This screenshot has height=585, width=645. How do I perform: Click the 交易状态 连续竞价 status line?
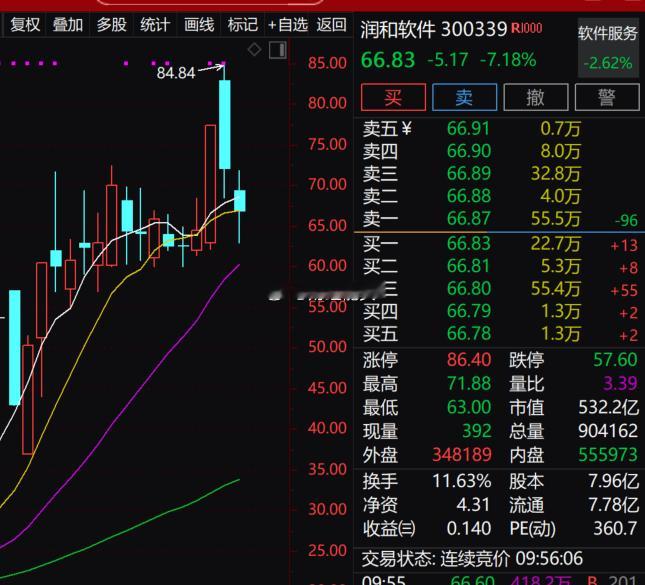point(472,558)
